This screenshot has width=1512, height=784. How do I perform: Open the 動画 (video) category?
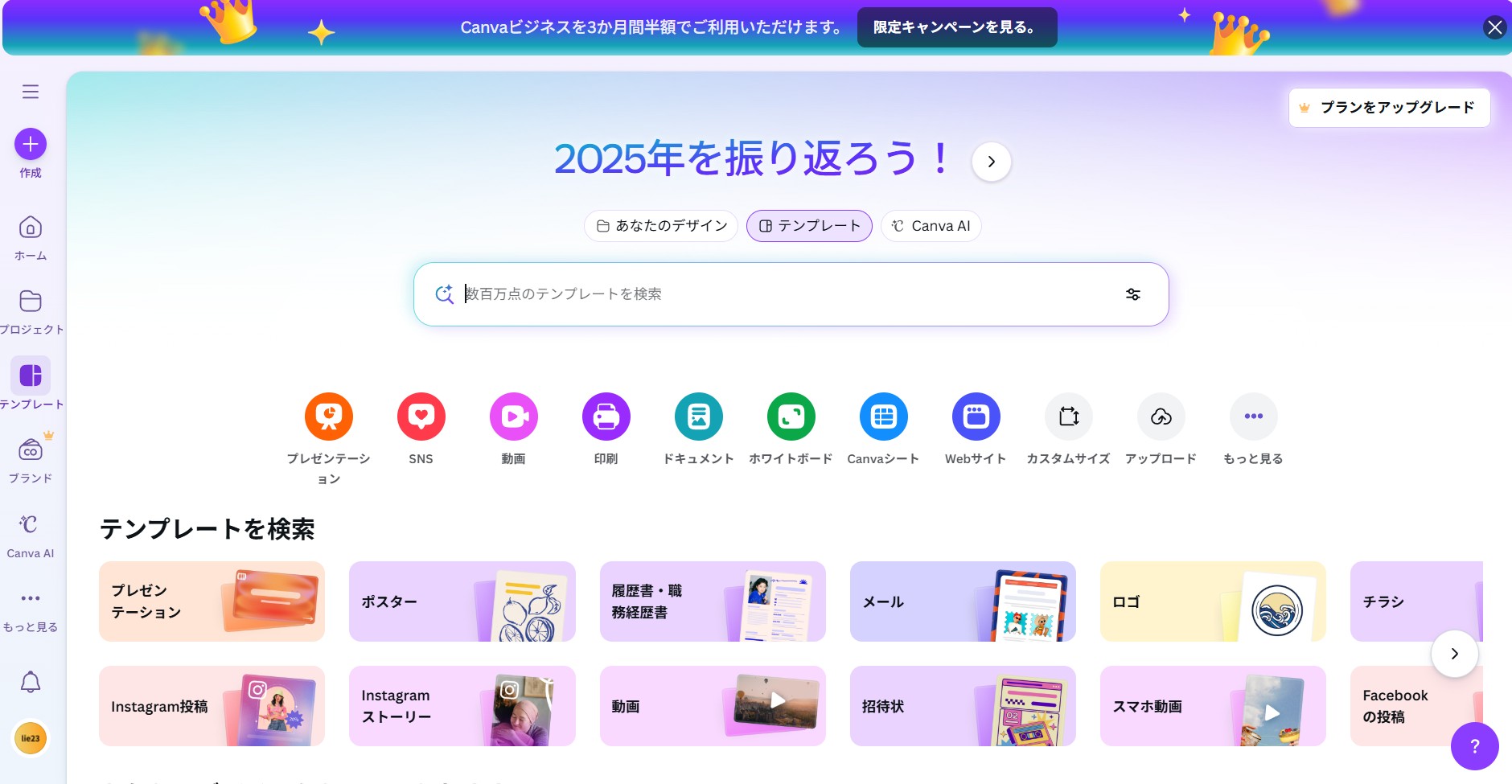[513, 417]
